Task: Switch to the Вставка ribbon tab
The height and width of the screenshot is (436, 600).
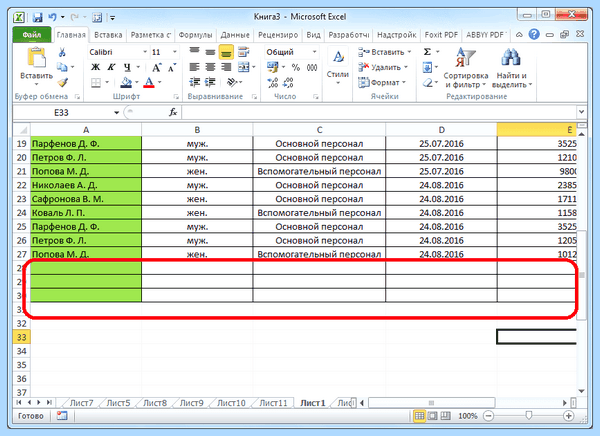Action: click(x=108, y=35)
